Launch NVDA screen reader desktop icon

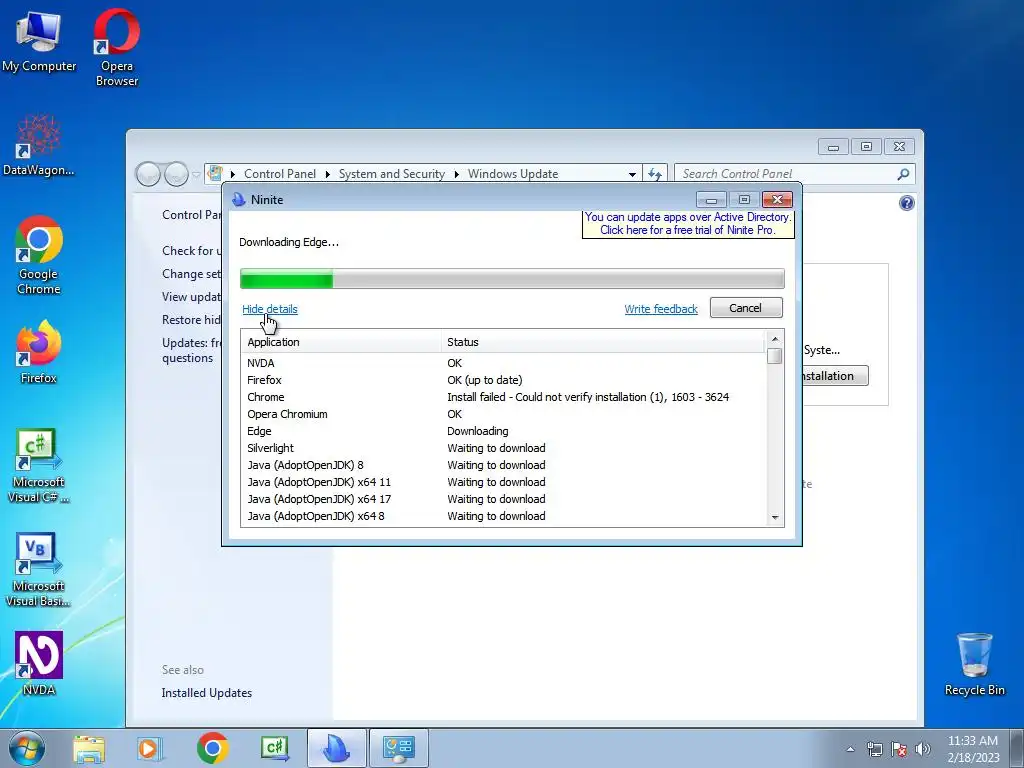(39, 663)
